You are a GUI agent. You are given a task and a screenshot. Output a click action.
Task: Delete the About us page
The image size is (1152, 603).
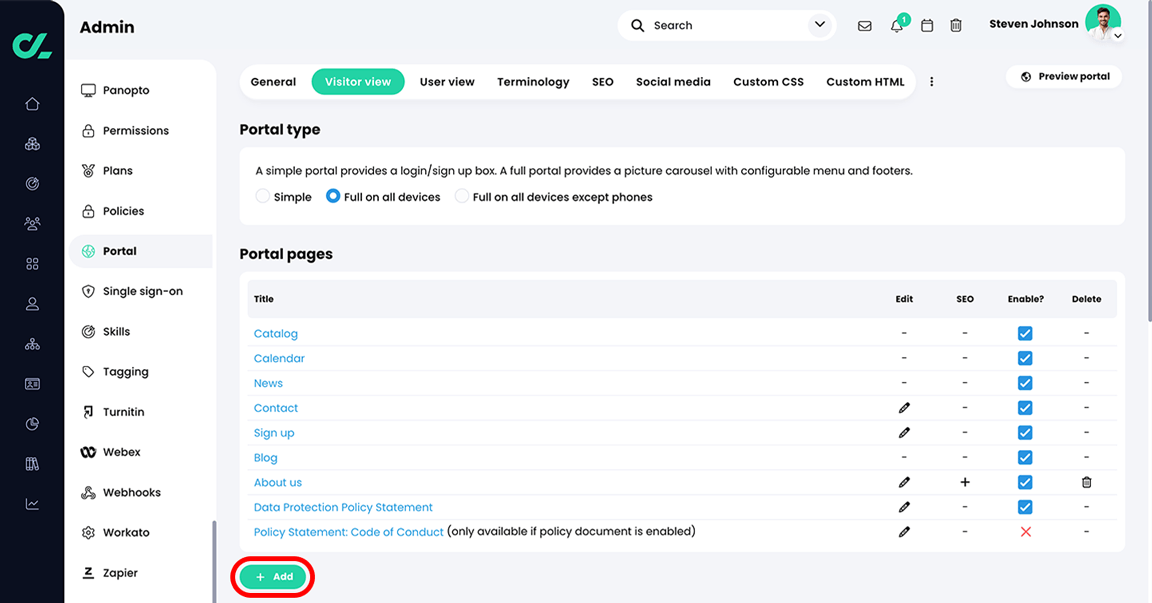coord(1087,483)
